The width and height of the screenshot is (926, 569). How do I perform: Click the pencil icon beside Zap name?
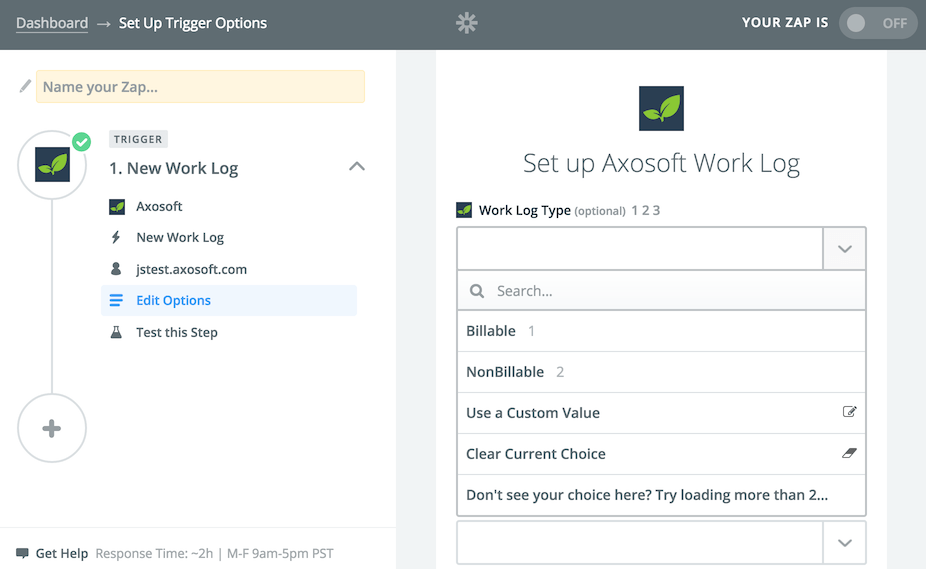tap(25, 86)
